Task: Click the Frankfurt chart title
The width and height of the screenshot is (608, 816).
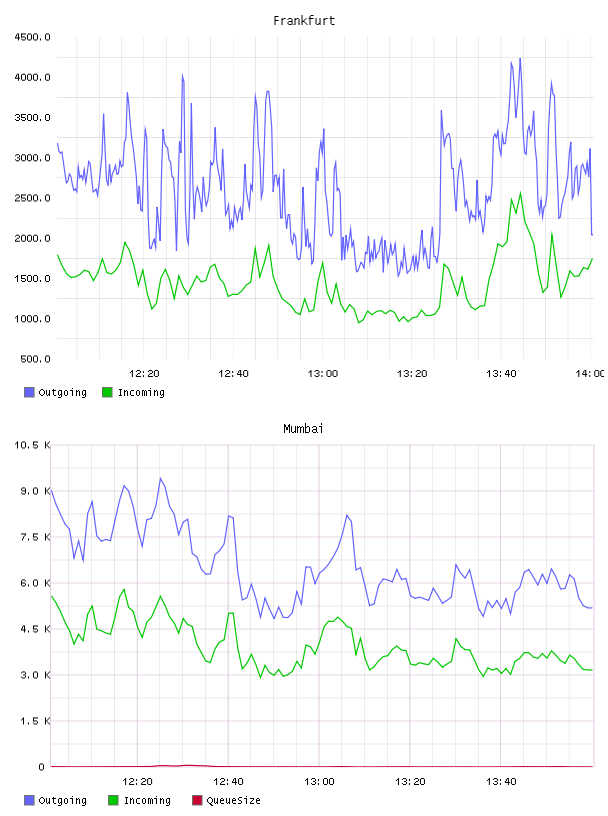Action: [x=304, y=21]
